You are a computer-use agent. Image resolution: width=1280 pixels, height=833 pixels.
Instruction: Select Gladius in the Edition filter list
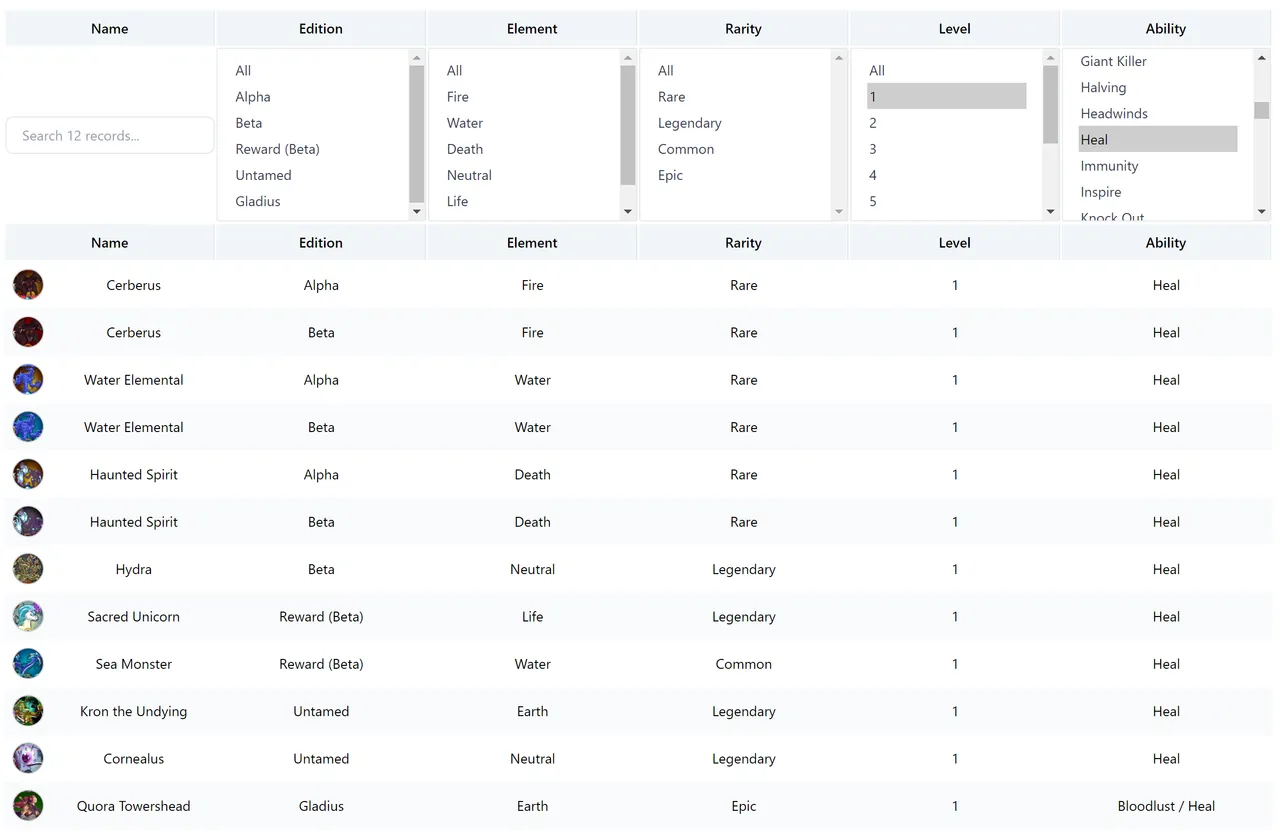click(x=315, y=201)
